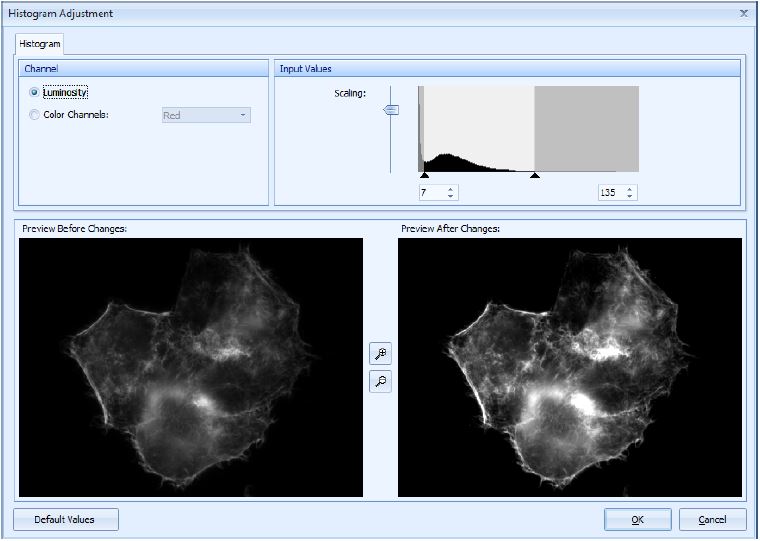Click the zoom in magnifier button

380,354
